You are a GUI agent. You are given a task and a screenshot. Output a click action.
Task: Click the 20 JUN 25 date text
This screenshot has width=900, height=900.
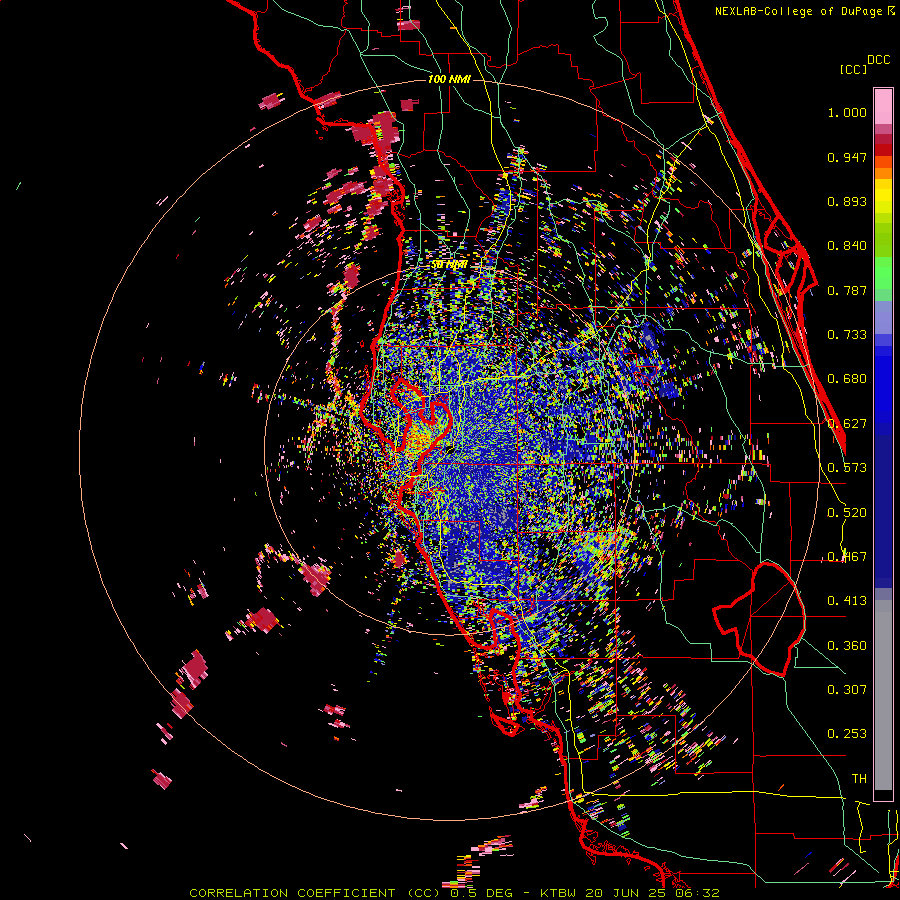[x=626, y=893]
